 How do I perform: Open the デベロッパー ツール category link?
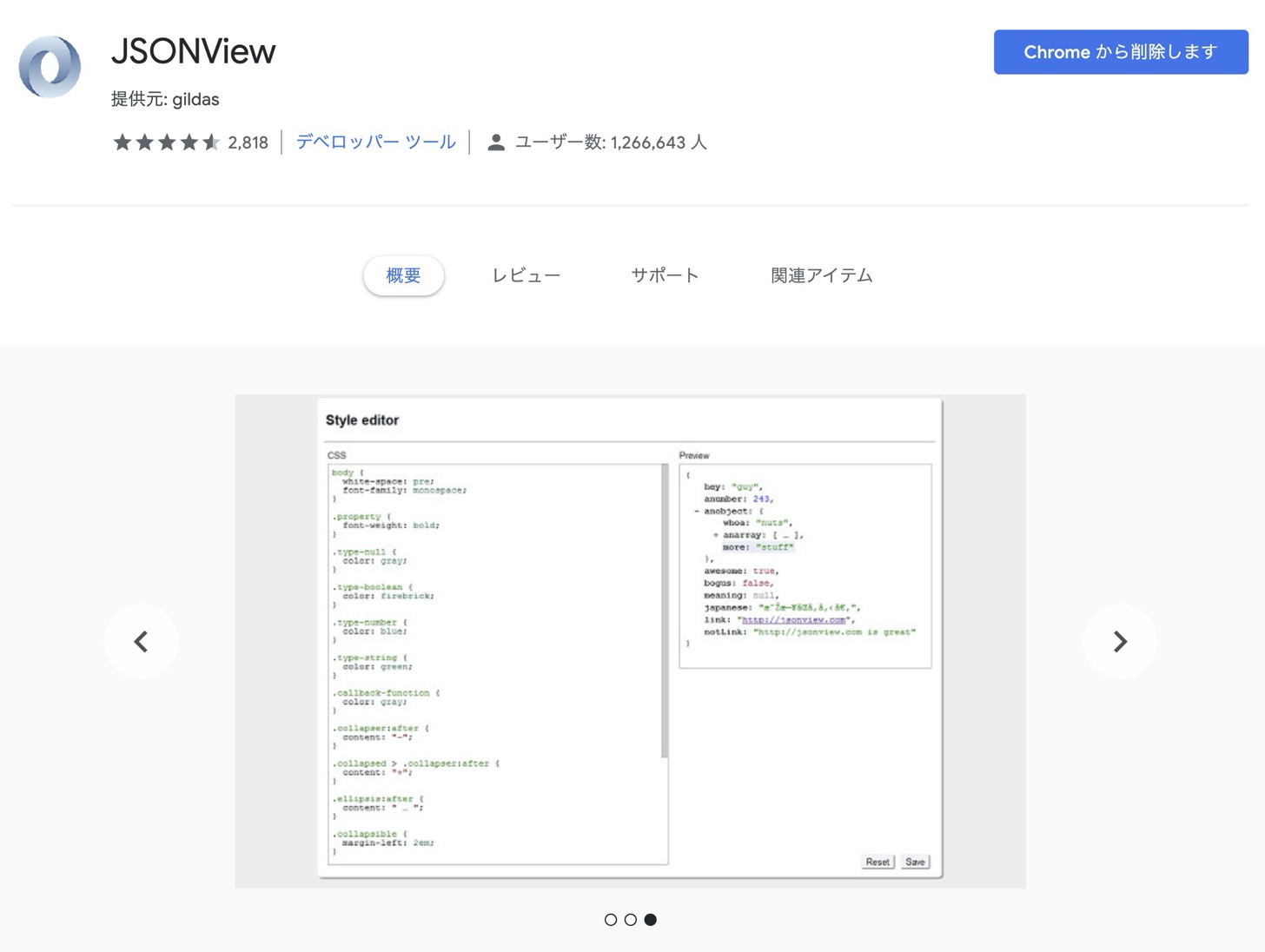(375, 142)
